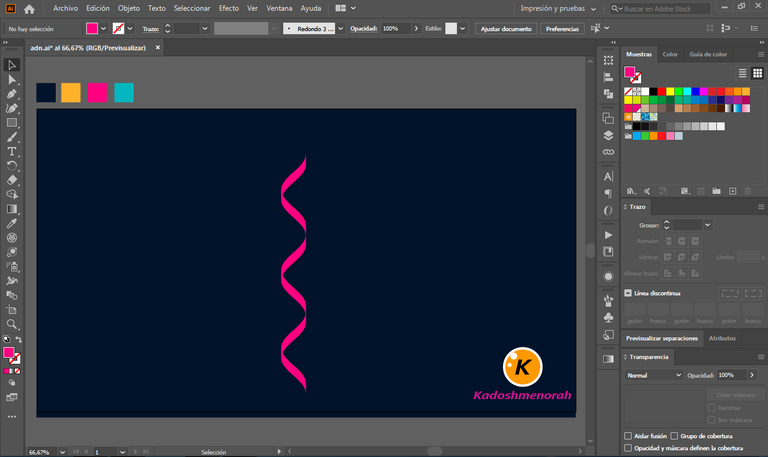Viewport: 768px width, 457px height.
Task: Open the Estilo graphic style dropdown
Action: coord(462,28)
